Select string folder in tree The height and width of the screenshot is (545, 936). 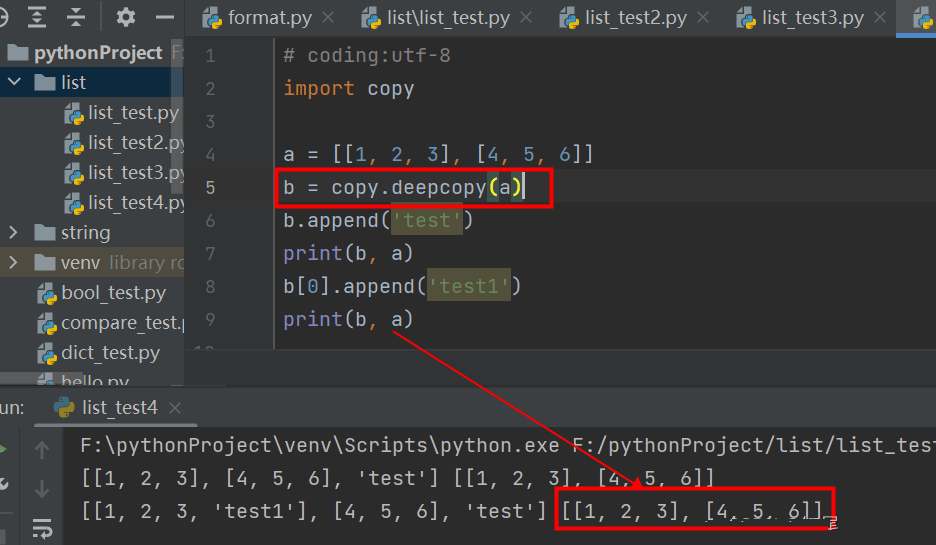[x=85, y=232]
